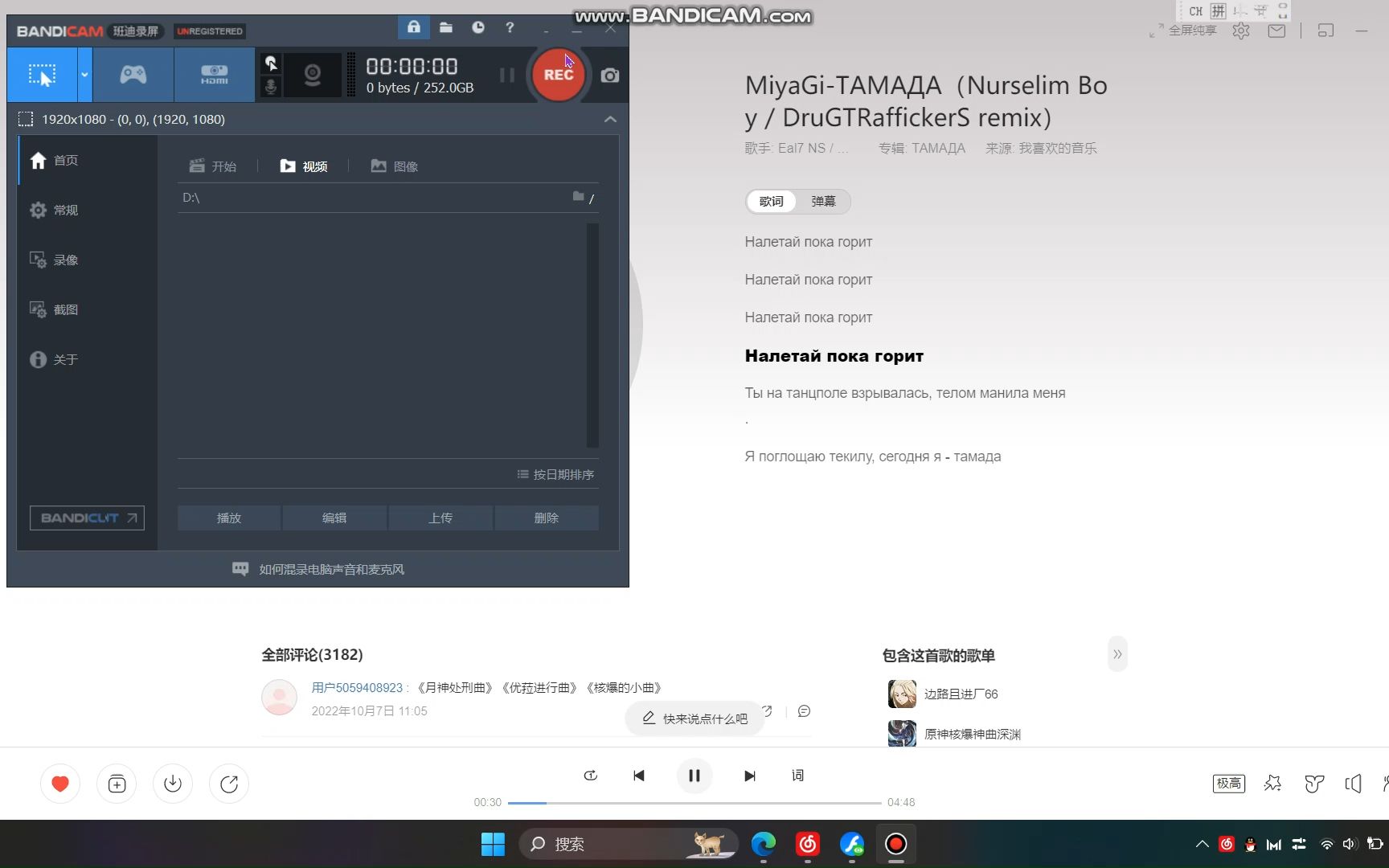Open user link 用户5059408923

pos(357,688)
